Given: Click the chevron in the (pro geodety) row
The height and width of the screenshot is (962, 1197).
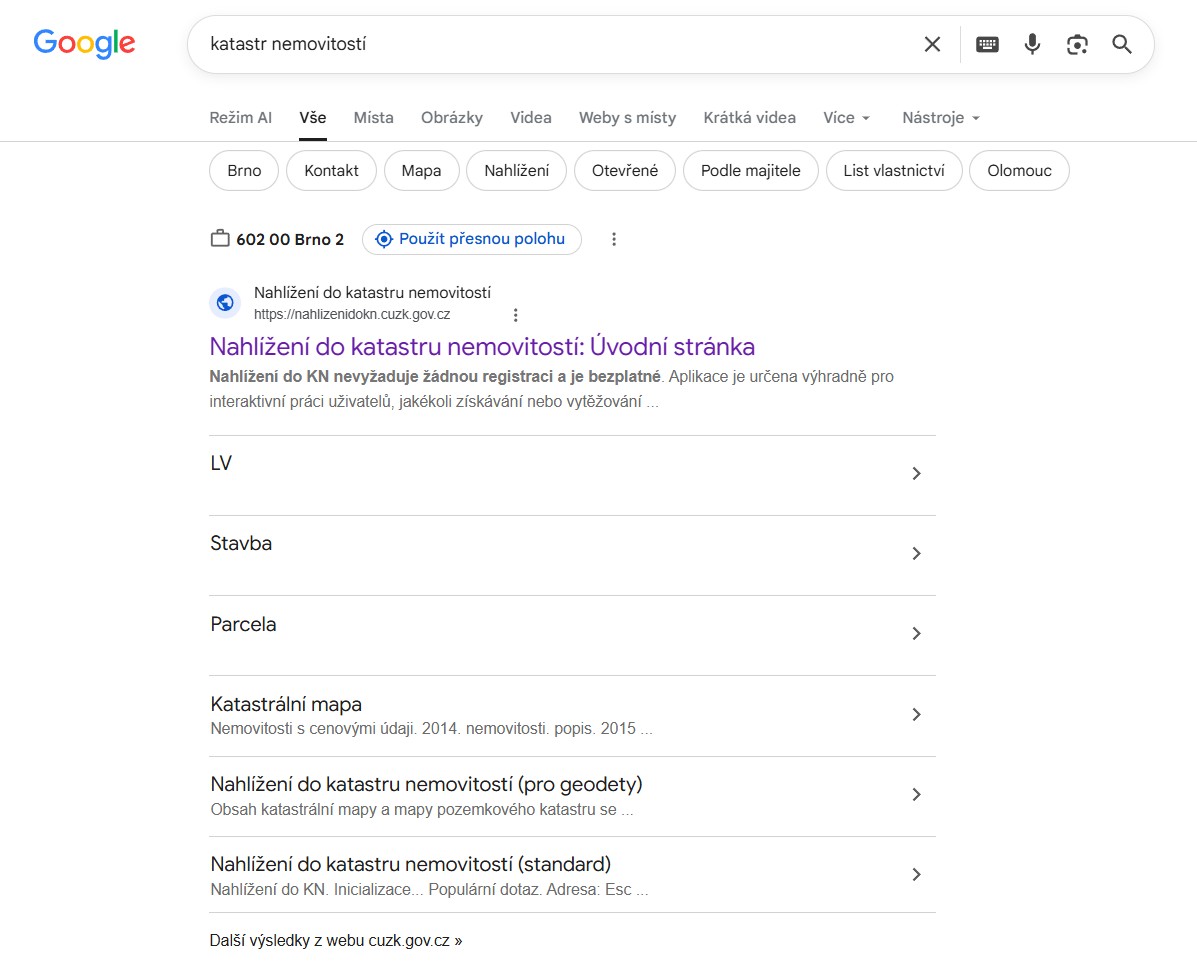Looking at the screenshot, I should coord(917,795).
